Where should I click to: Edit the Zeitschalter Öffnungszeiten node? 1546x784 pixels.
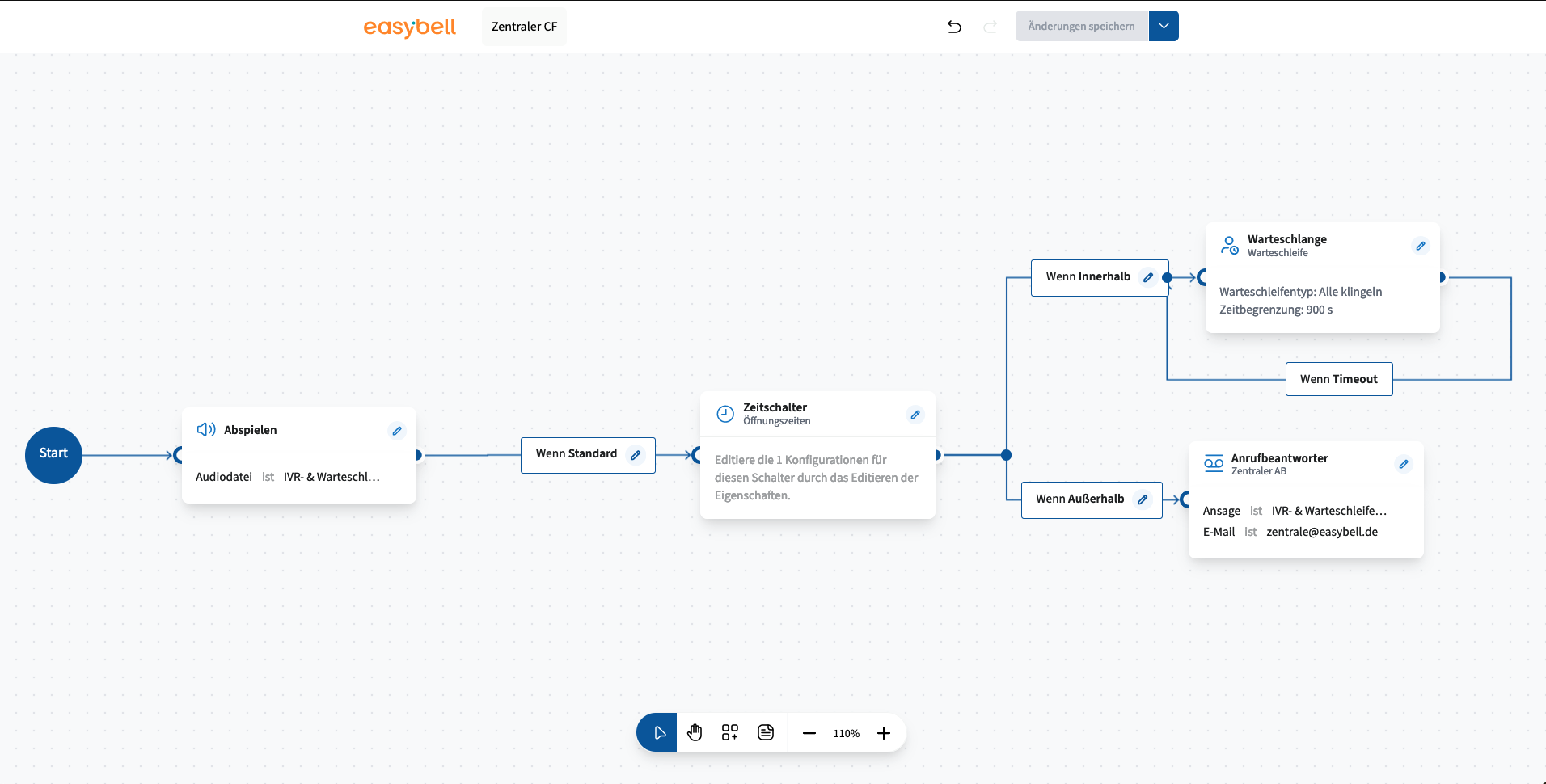(915, 415)
